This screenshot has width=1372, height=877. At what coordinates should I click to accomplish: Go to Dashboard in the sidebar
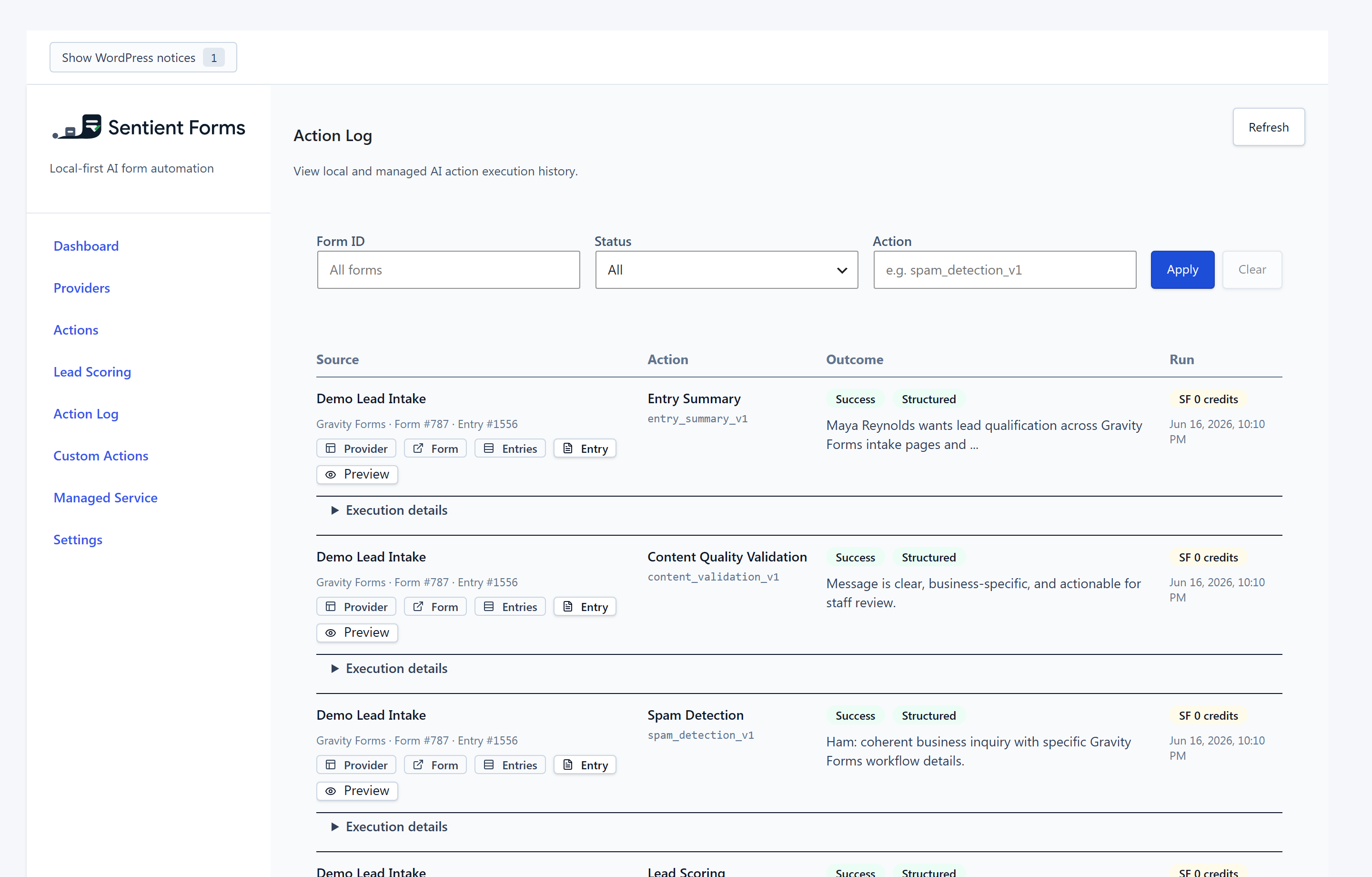pos(86,246)
